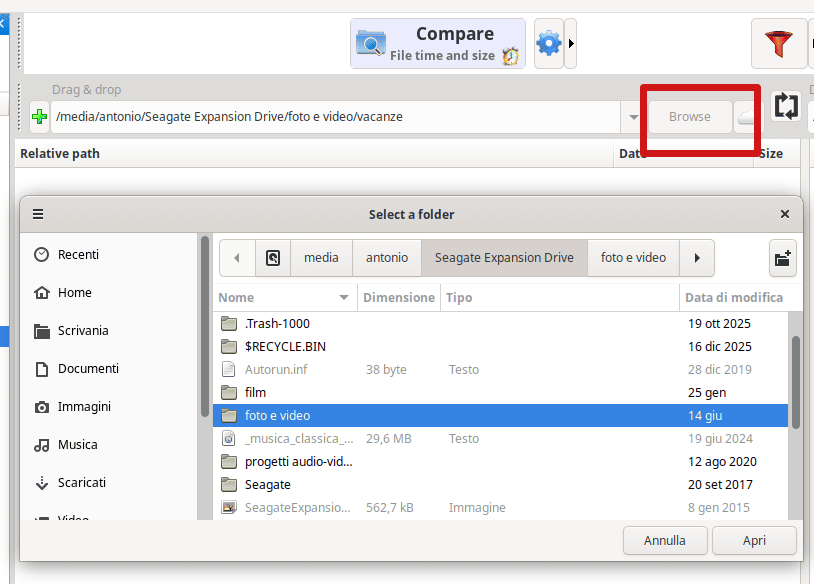814x584 pixels.
Task: Swap sides with the arrows icon
Action: point(786,106)
